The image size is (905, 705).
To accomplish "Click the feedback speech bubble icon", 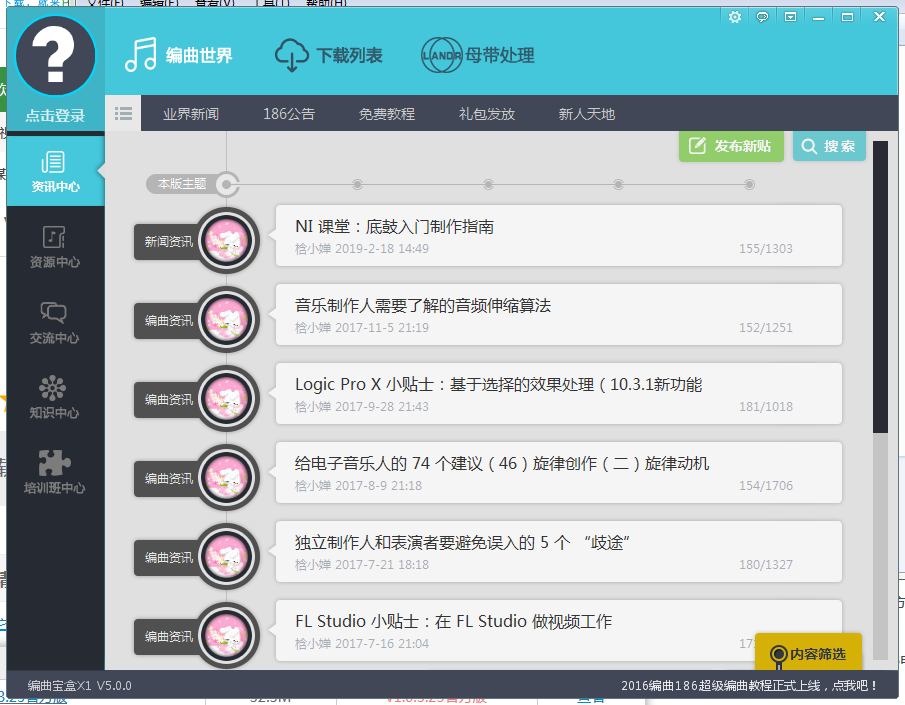I will (x=763, y=17).
